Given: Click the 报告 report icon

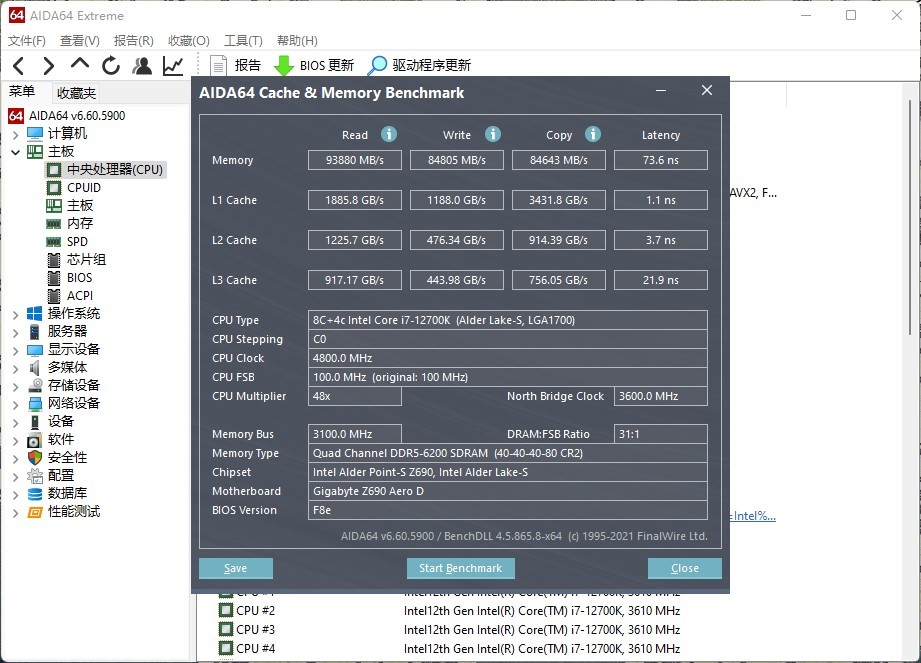Looking at the screenshot, I should click(218, 65).
